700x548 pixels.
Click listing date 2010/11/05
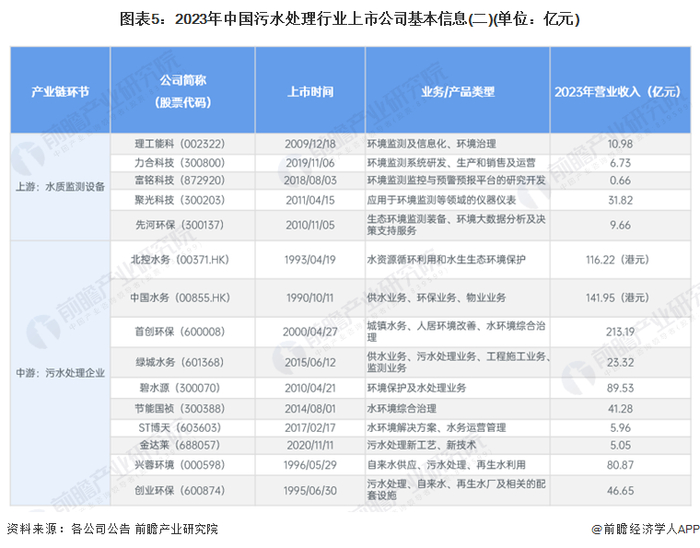(x=310, y=225)
